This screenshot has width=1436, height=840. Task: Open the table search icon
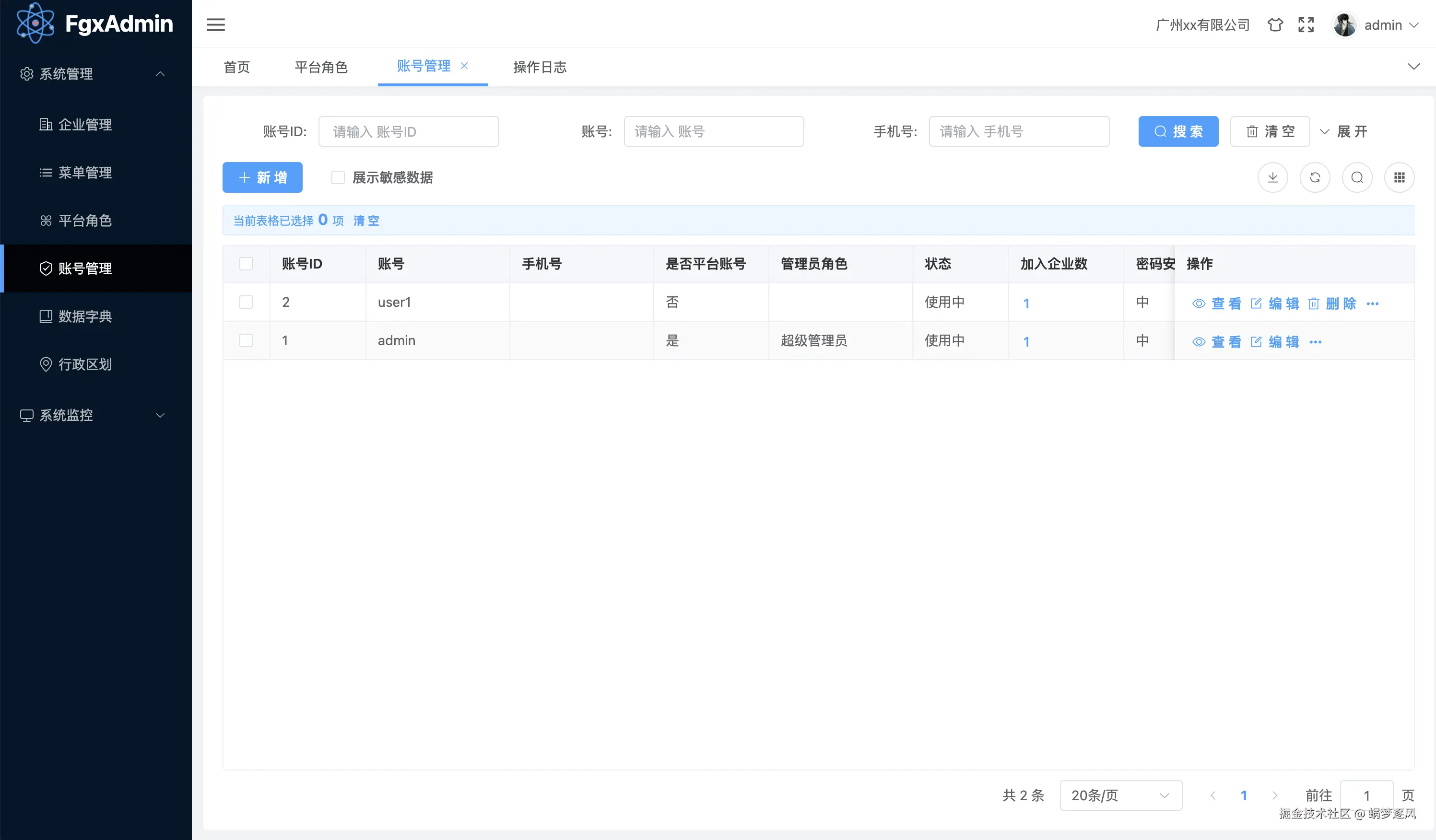1357,177
